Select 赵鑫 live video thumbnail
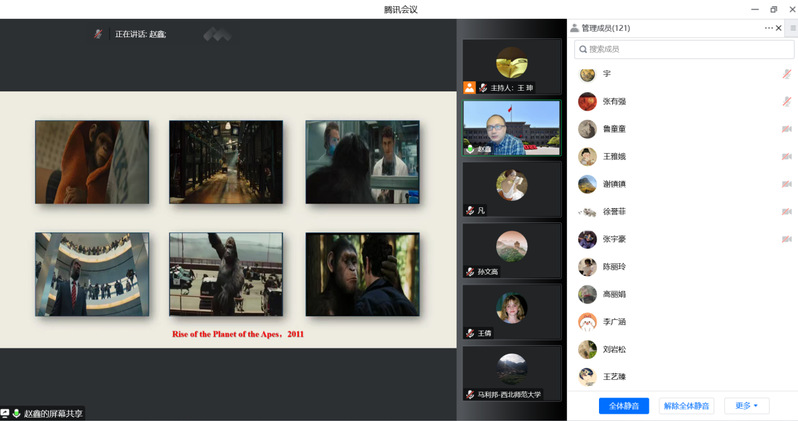Viewport: 798px width, 421px height. coord(511,126)
